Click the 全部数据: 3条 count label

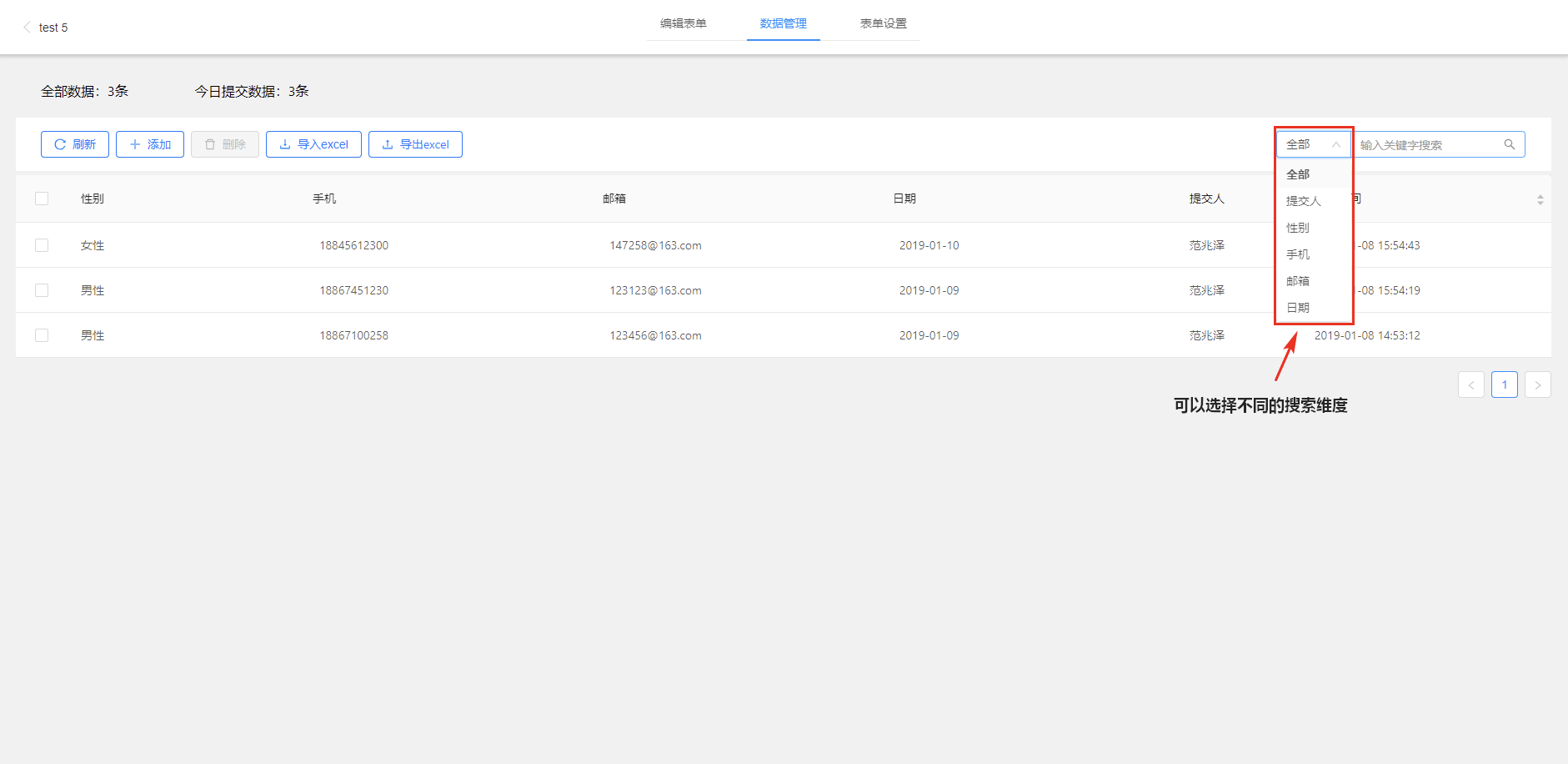[84, 91]
